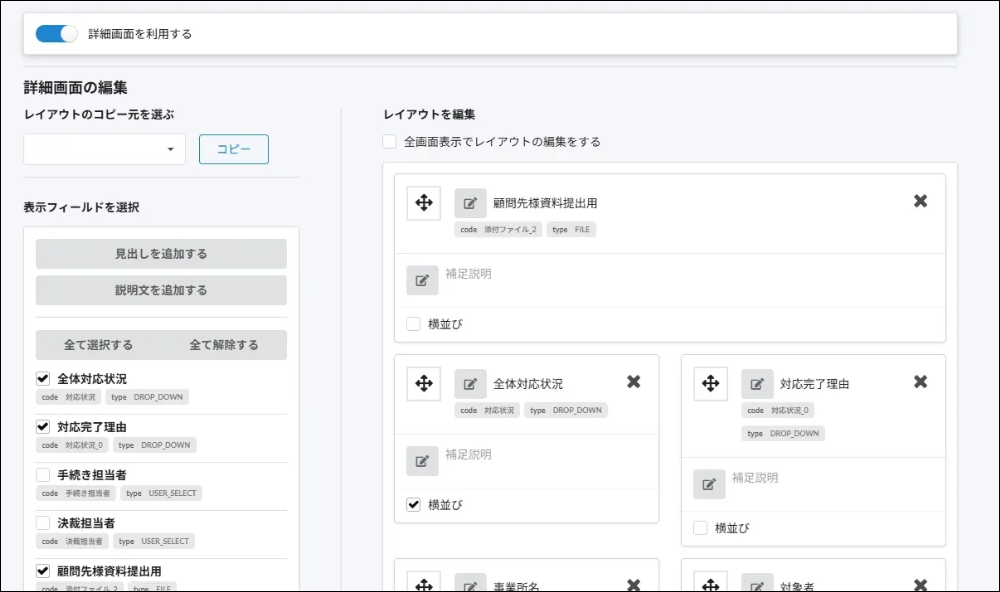Click 表示フィールドを選択 heading
Viewport: 1000px width, 592px height.
pyautogui.click(x=82, y=207)
